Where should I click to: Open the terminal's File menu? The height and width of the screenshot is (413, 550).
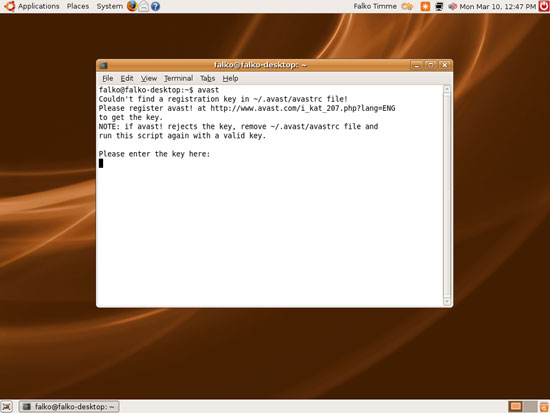108,78
